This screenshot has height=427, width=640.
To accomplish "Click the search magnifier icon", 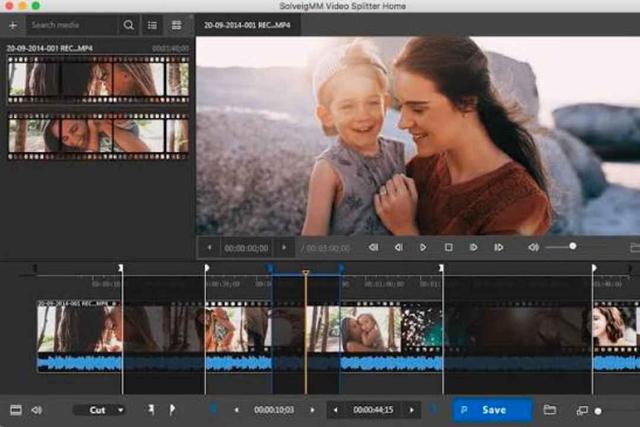I will tap(129, 24).
